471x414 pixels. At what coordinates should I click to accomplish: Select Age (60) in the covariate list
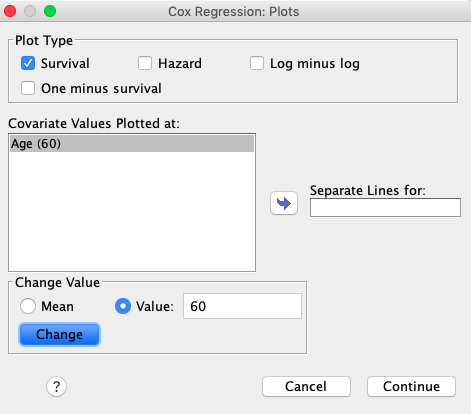(132, 144)
